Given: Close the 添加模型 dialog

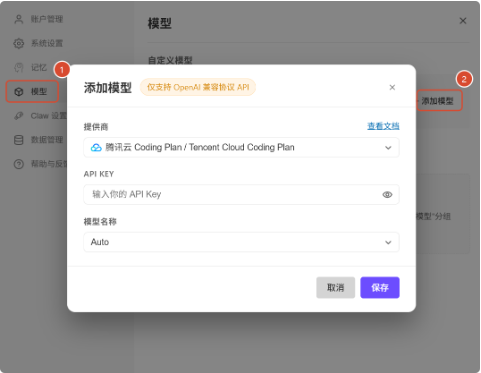Looking at the screenshot, I should pos(392,87).
